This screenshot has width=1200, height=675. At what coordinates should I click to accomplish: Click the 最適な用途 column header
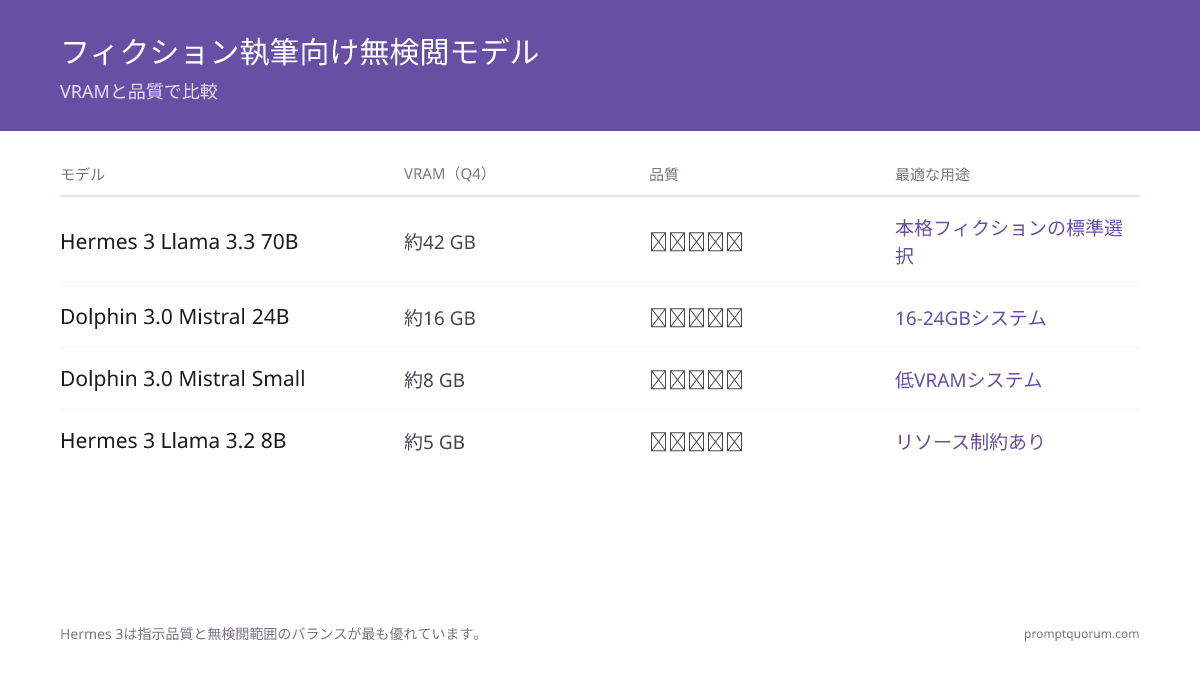coord(932,174)
